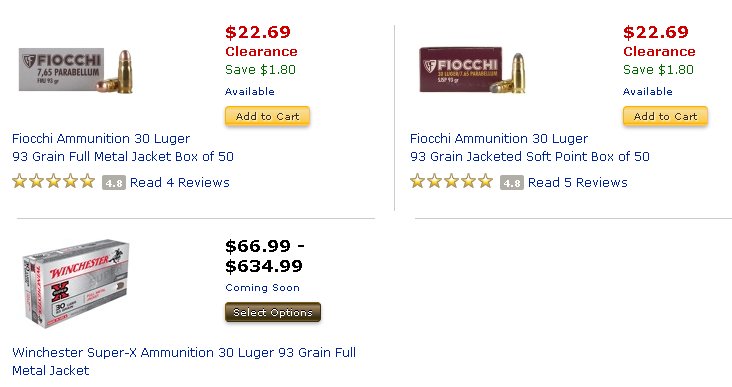
Task: Click 4.8 rating badge beside Read 5 Reviews
Action: 512,183
